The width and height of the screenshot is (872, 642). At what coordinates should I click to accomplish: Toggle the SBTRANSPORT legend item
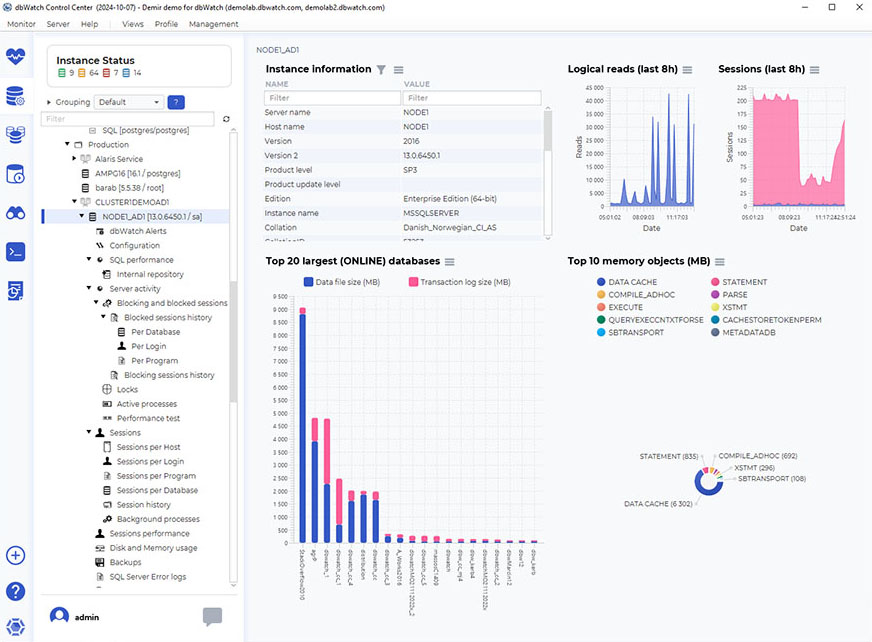(x=630, y=333)
